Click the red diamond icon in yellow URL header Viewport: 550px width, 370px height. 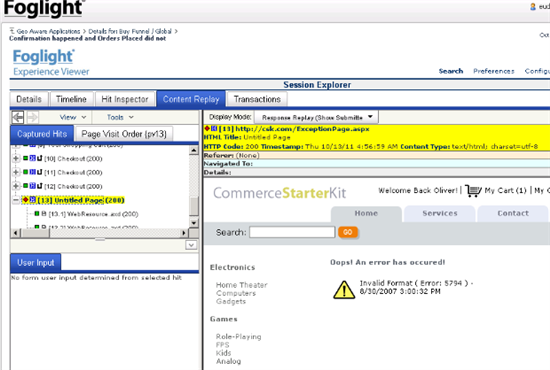tap(207, 128)
